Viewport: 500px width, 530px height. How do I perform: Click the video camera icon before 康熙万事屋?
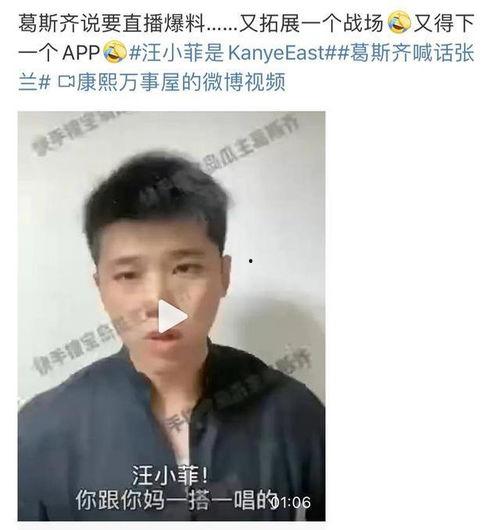66,82
